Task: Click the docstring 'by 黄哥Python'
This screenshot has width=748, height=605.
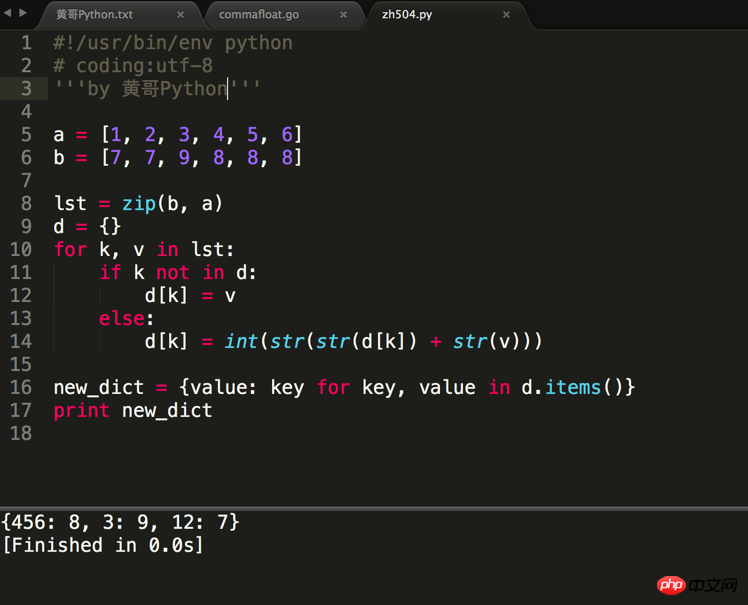Action: tap(157, 89)
